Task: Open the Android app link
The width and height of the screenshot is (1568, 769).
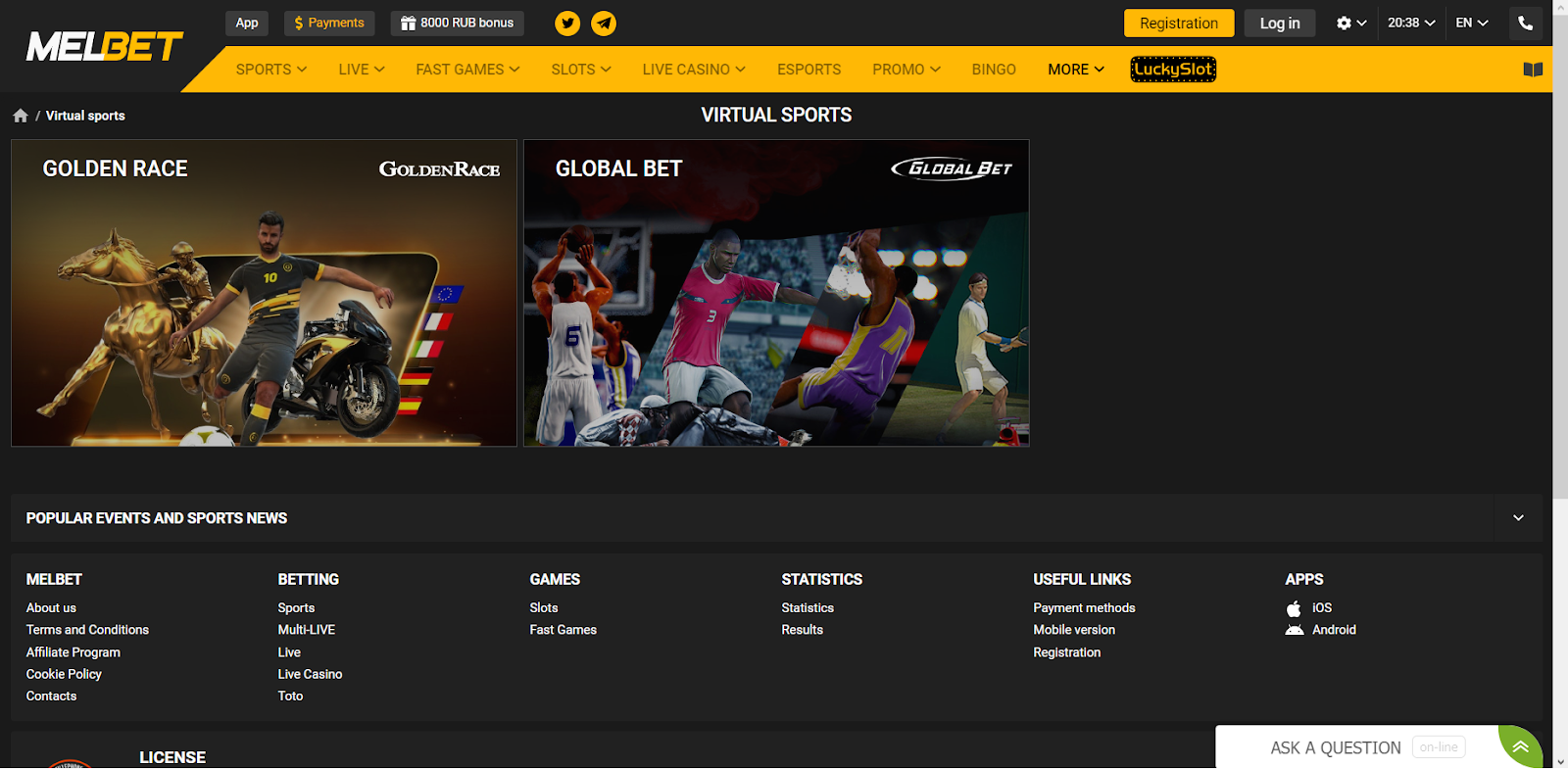Action: (x=1334, y=630)
